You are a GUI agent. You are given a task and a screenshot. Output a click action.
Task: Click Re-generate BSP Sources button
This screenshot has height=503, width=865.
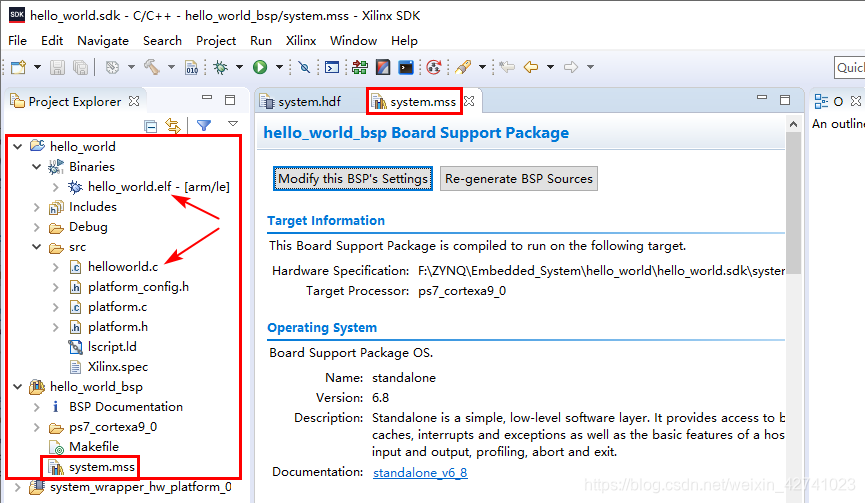click(x=519, y=179)
